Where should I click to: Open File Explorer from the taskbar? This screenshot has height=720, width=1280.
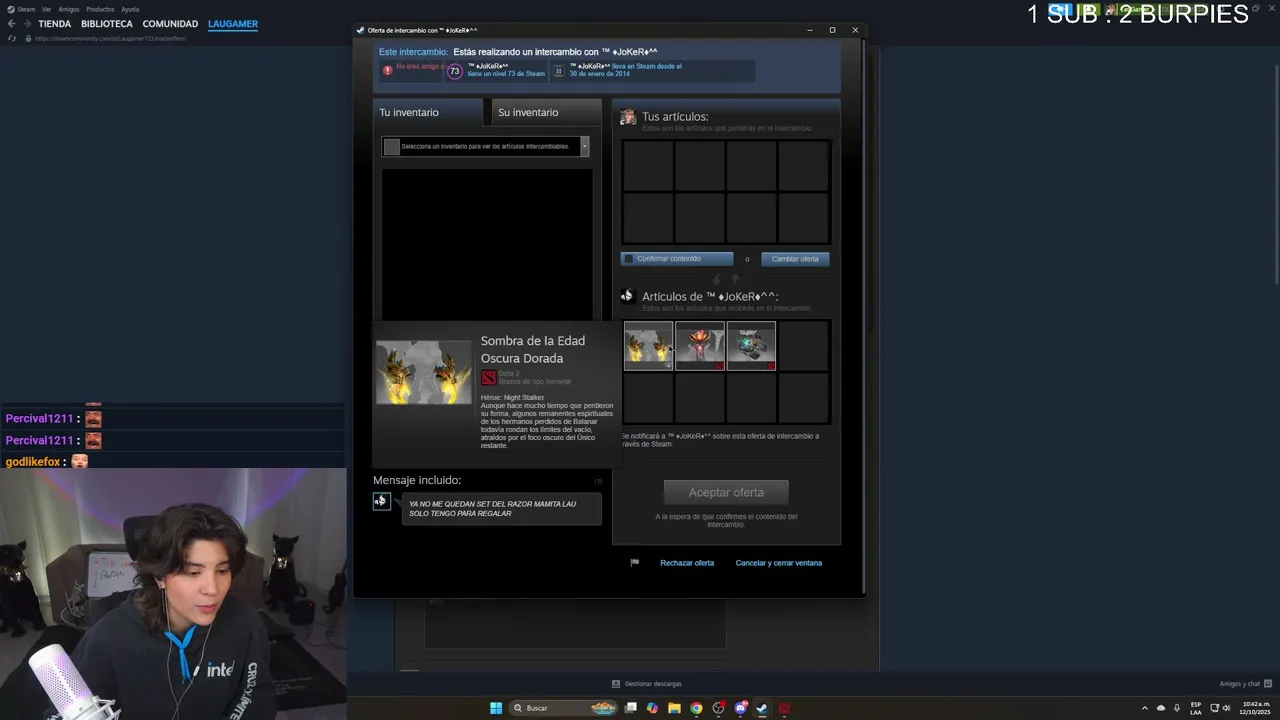[x=675, y=708]
